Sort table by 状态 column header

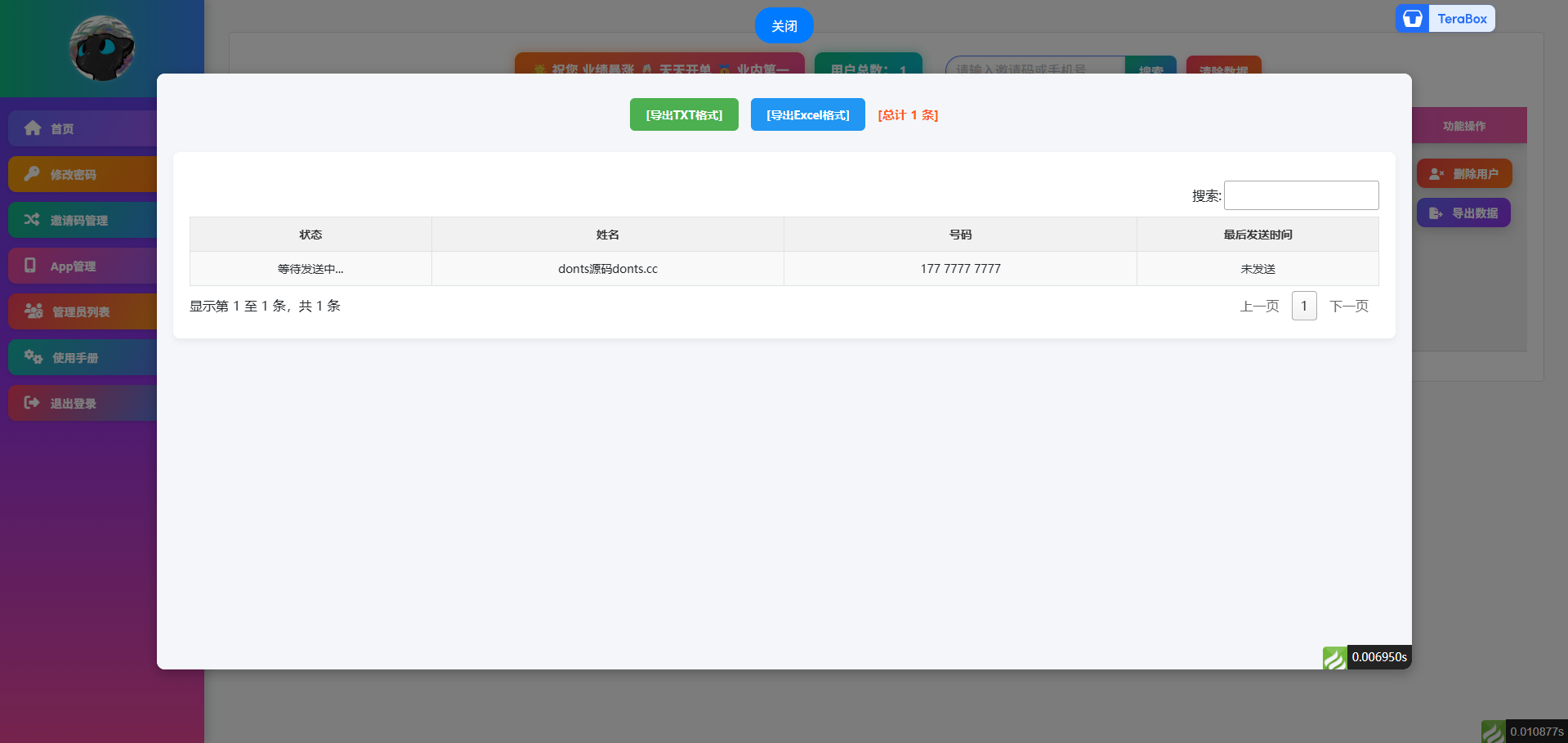click(310, 235)
